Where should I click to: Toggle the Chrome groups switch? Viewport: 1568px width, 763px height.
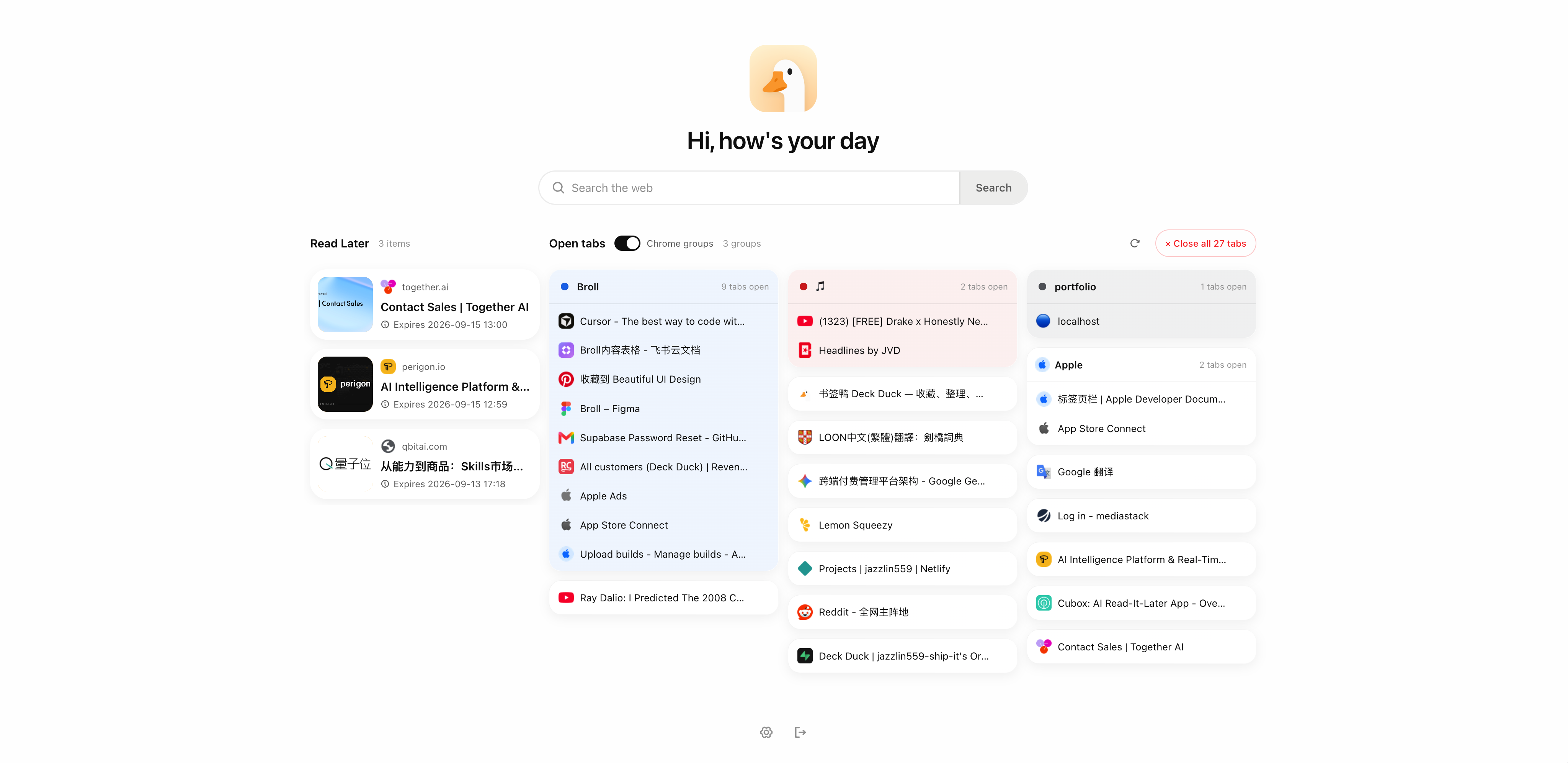click(627, 243)
